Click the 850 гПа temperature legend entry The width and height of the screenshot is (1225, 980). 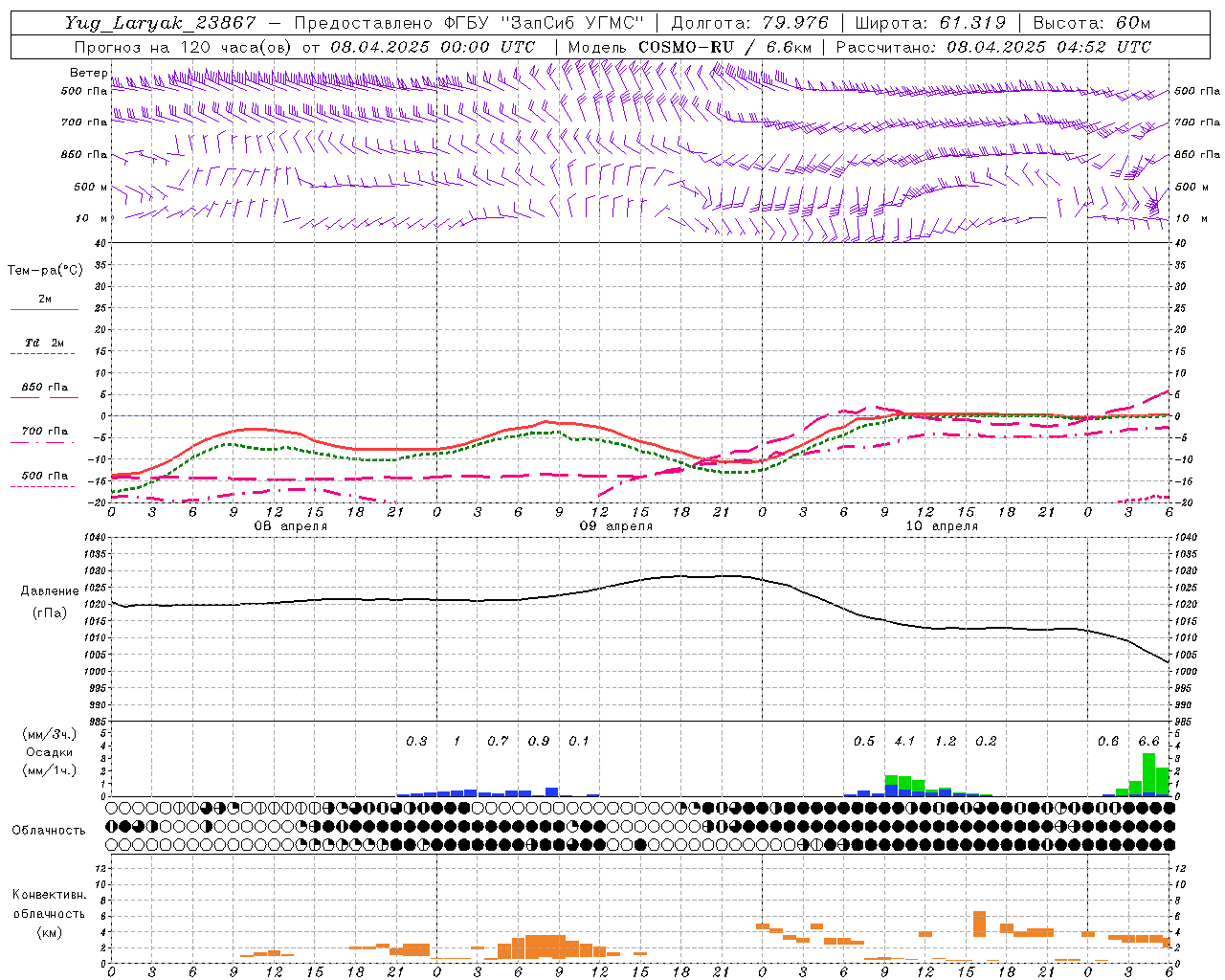click(x=45, y=388)
